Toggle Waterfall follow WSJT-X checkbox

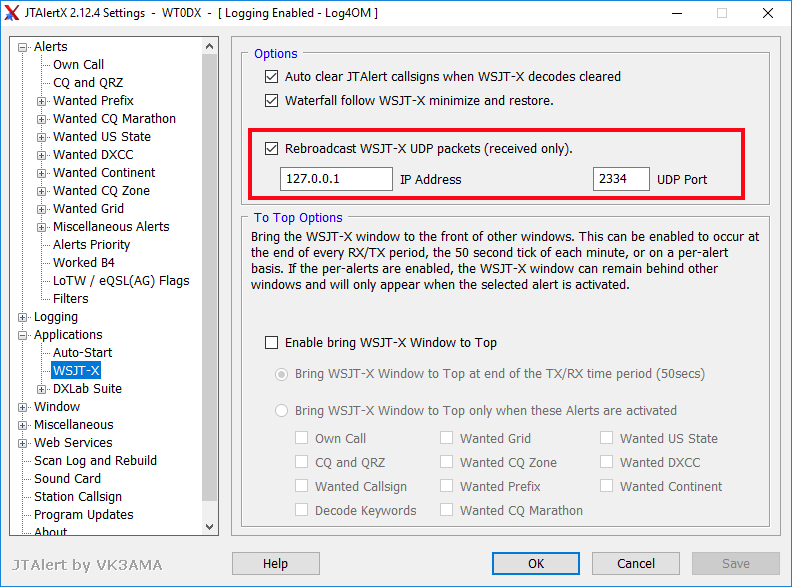point(271,101)
